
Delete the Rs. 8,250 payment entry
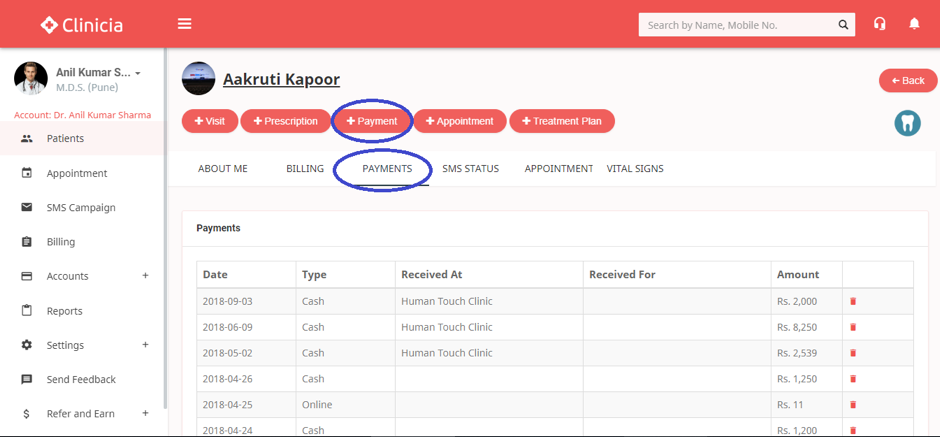[x=853, y=327]
